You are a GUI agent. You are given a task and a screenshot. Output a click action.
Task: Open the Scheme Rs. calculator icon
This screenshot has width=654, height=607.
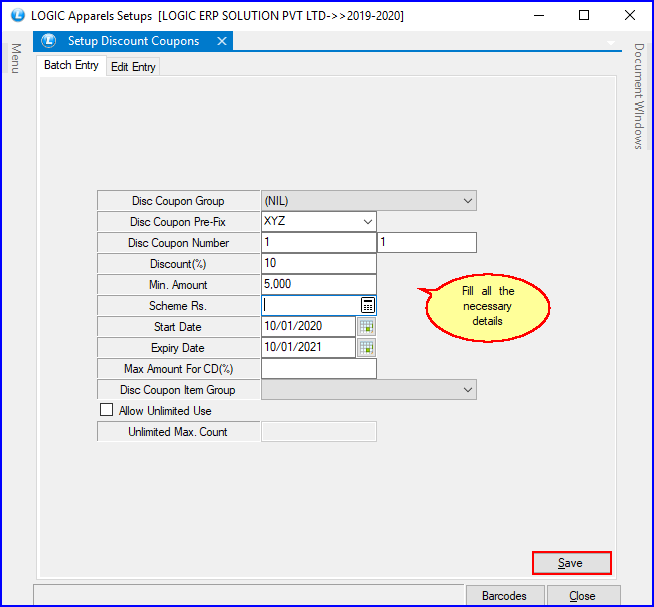(368, 306)
